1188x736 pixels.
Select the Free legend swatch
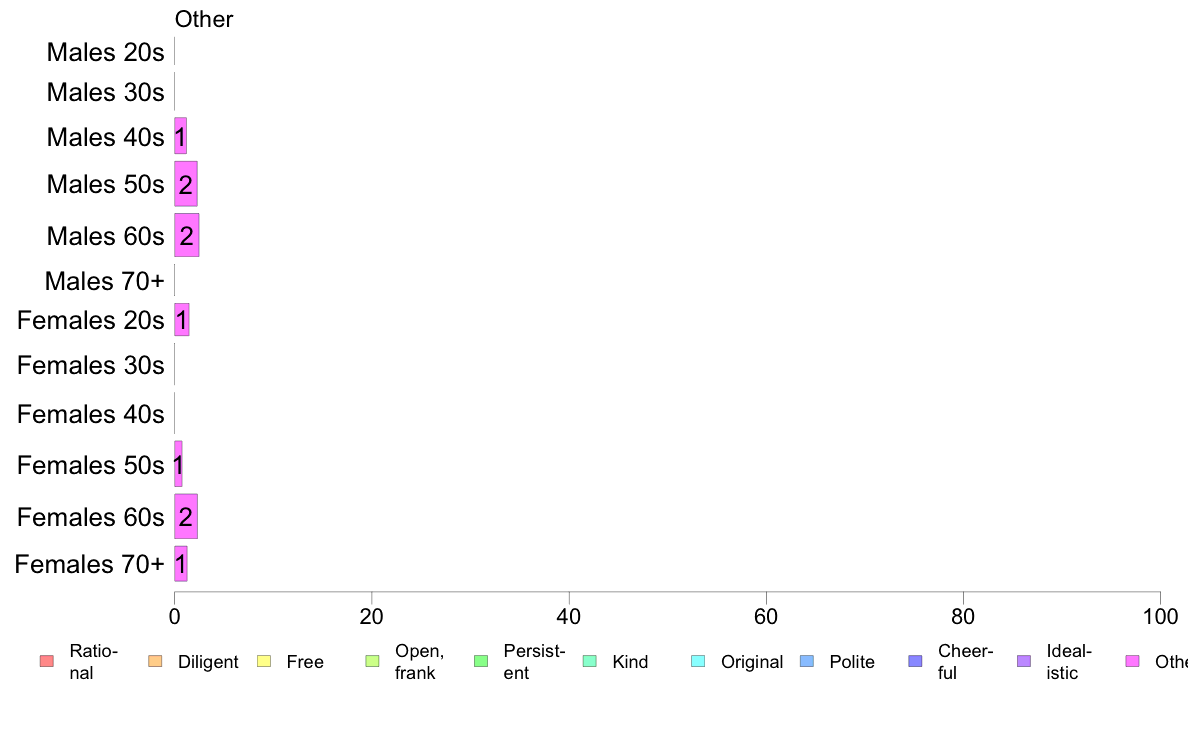[x=264, y=662]
